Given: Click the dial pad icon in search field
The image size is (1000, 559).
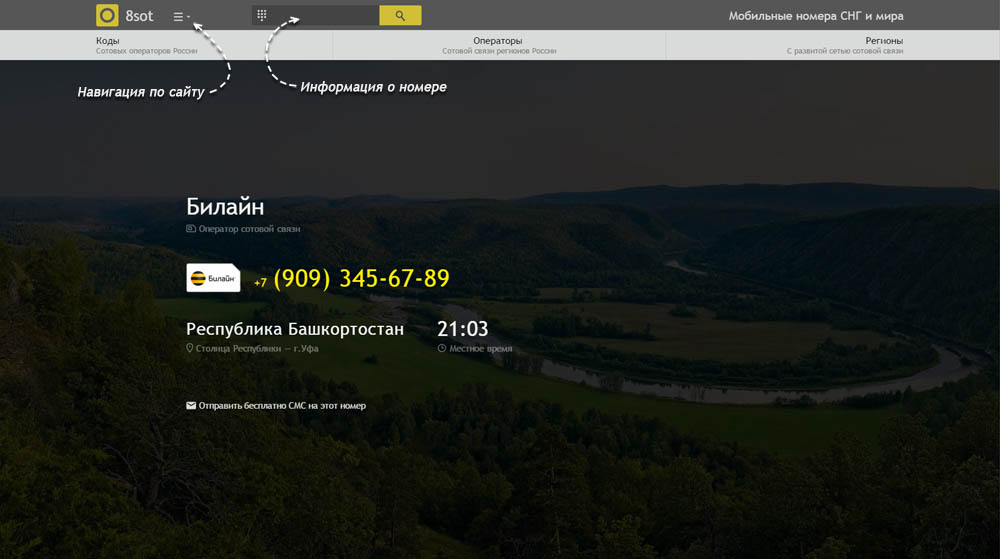Looking at the screenshot, I should pyautogui.click(x=261, y=15).
